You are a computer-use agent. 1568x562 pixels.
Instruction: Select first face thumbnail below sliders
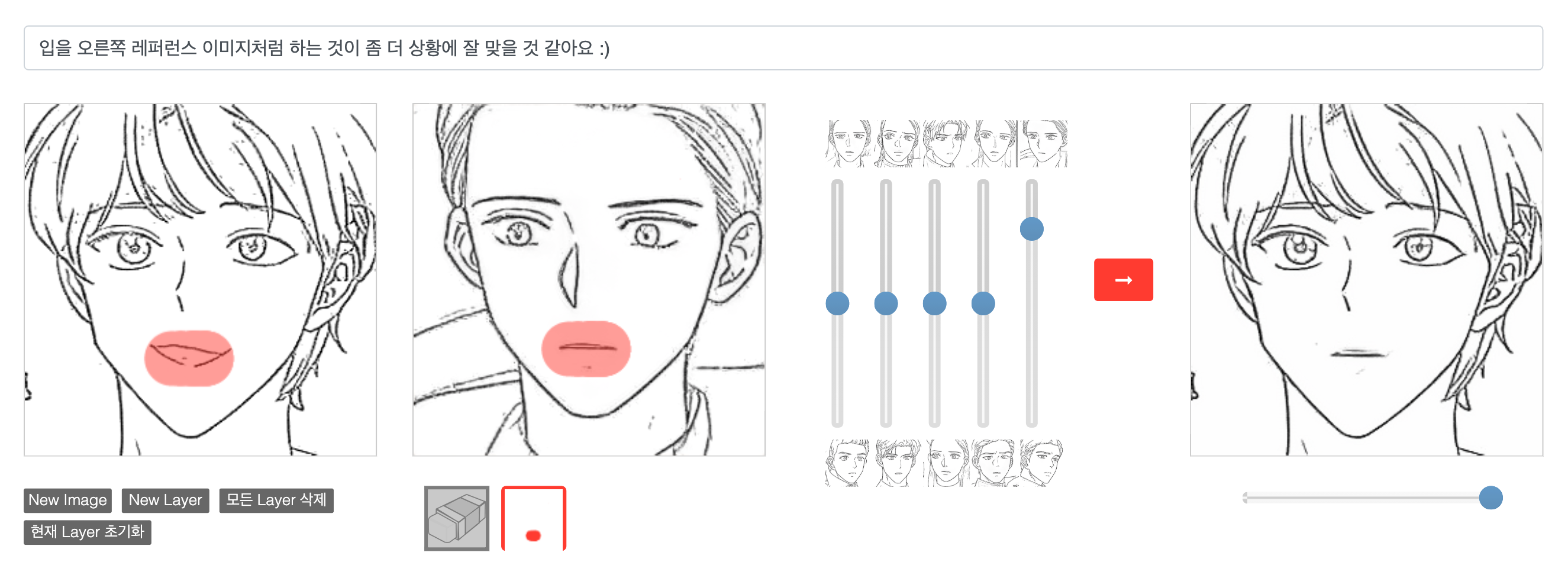(848, 463)
